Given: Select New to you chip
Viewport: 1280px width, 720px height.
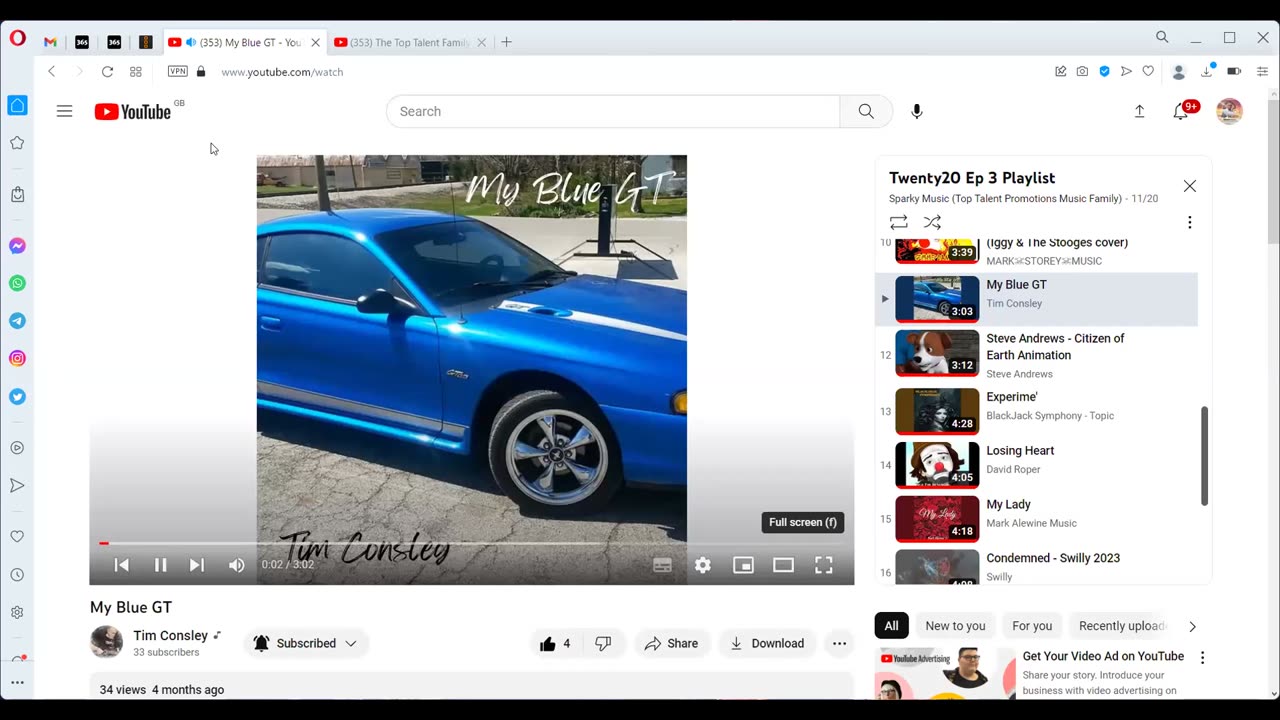Looking at the screenshot, I should (955, 626).
